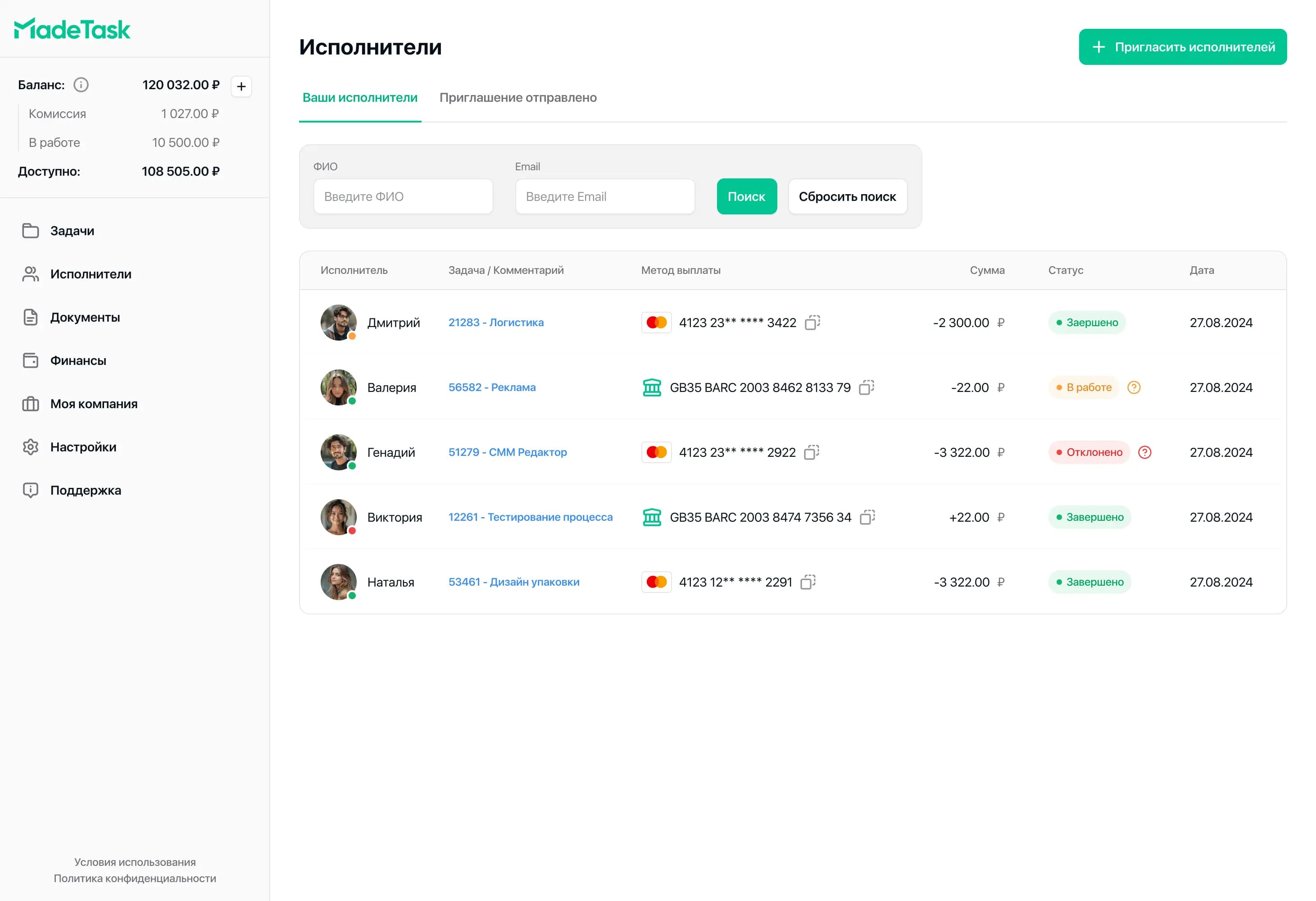Click Сбросить поиск button
The height and width of the screenshot is (901, 1316).
(847, 196)
